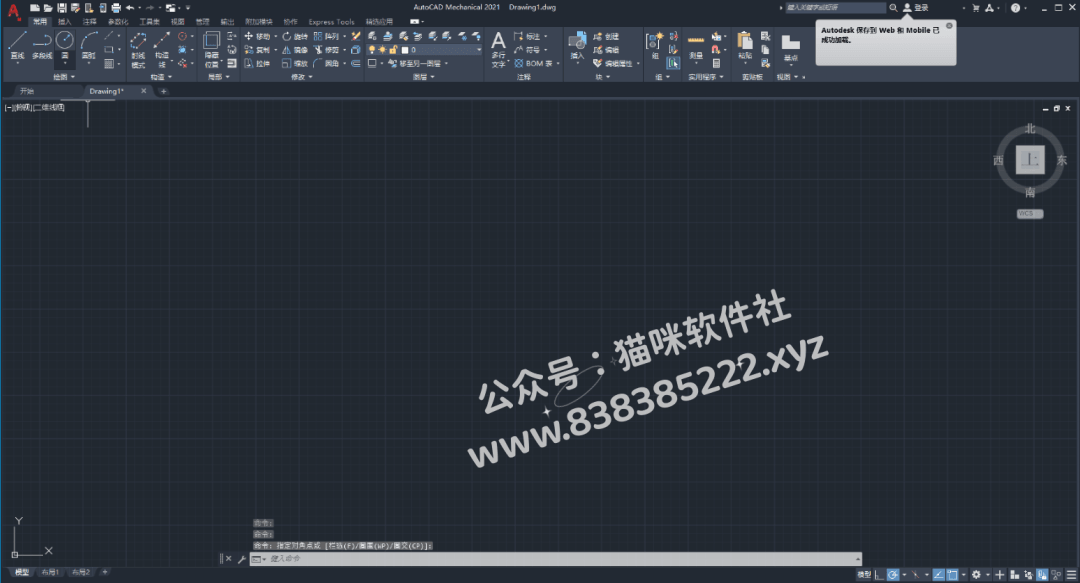1080x583 pixels.
Task: Toggle group selection highlighted icon in Group panel
Action: 673,63
